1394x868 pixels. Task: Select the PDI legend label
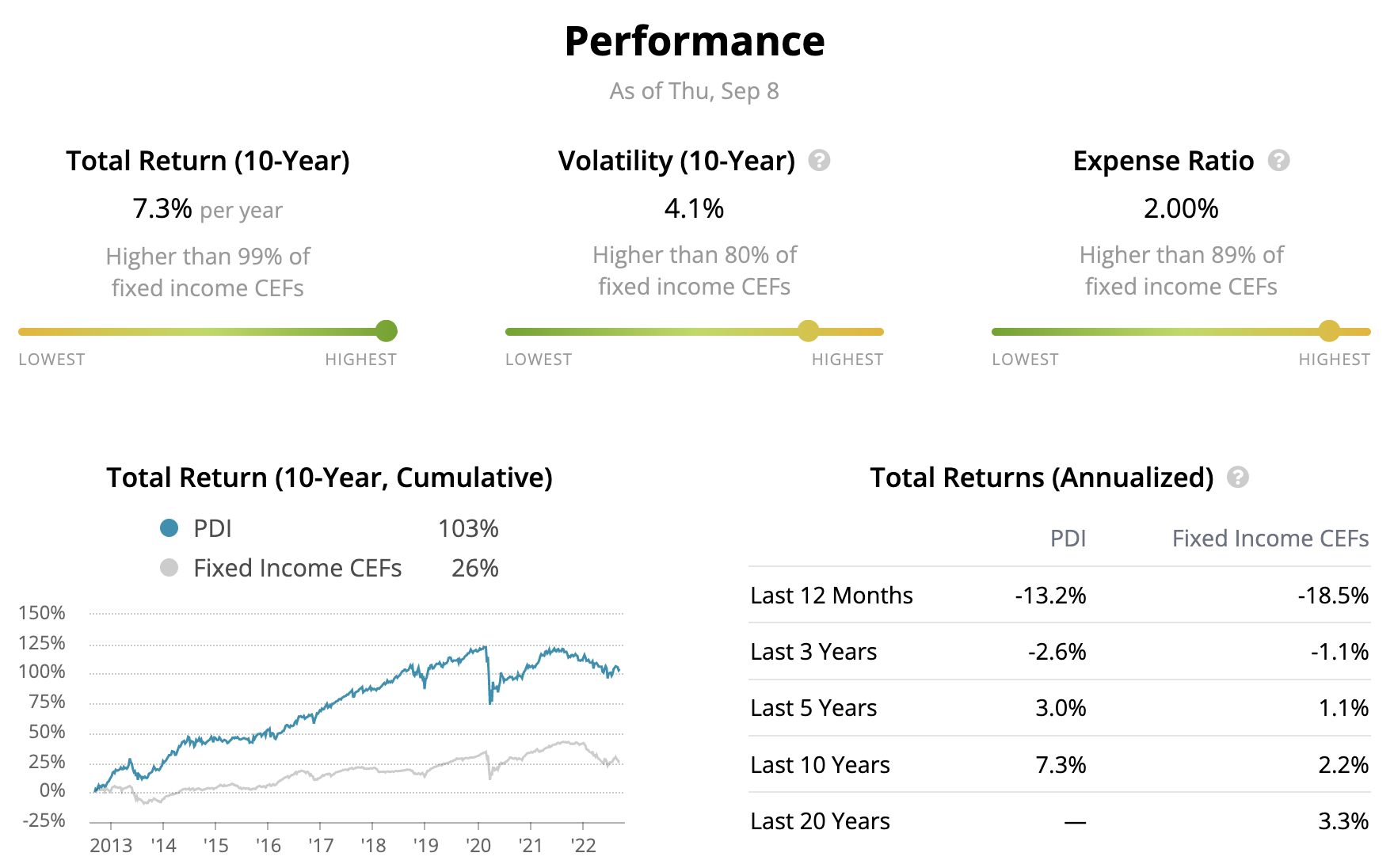[x=212, y=528]
